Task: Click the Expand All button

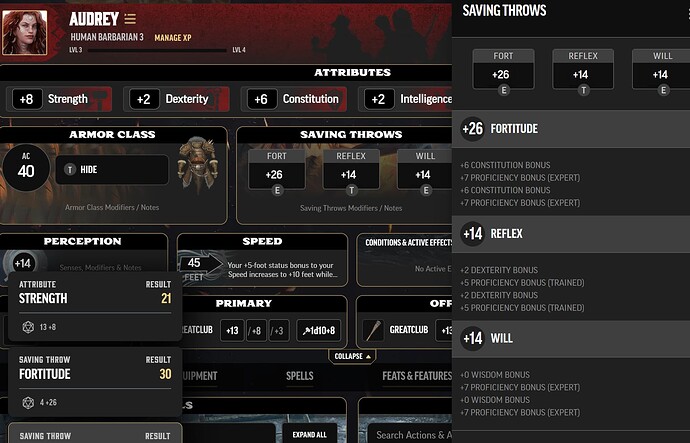Action: 310,435
